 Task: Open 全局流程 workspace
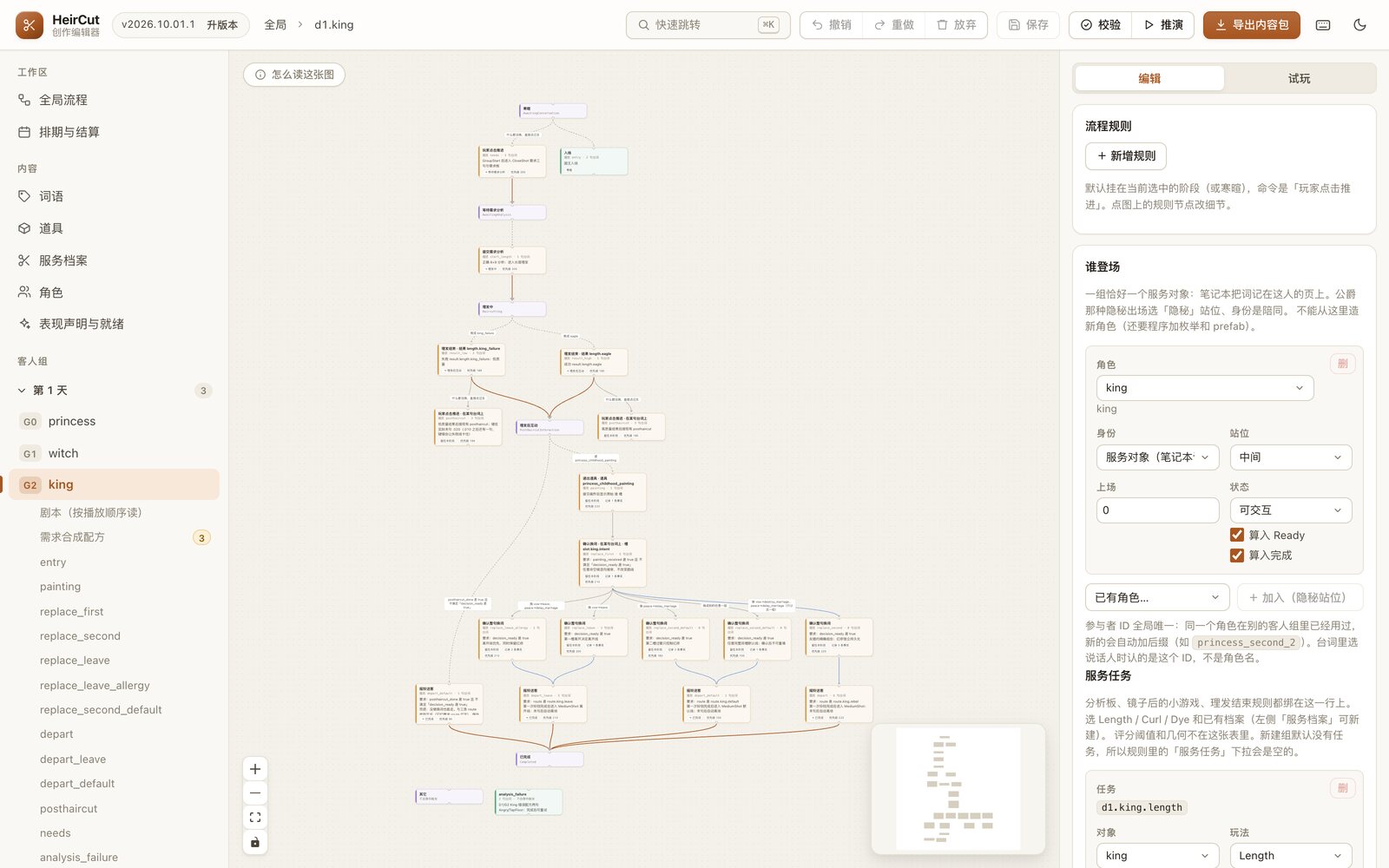[x=114, y=100]
